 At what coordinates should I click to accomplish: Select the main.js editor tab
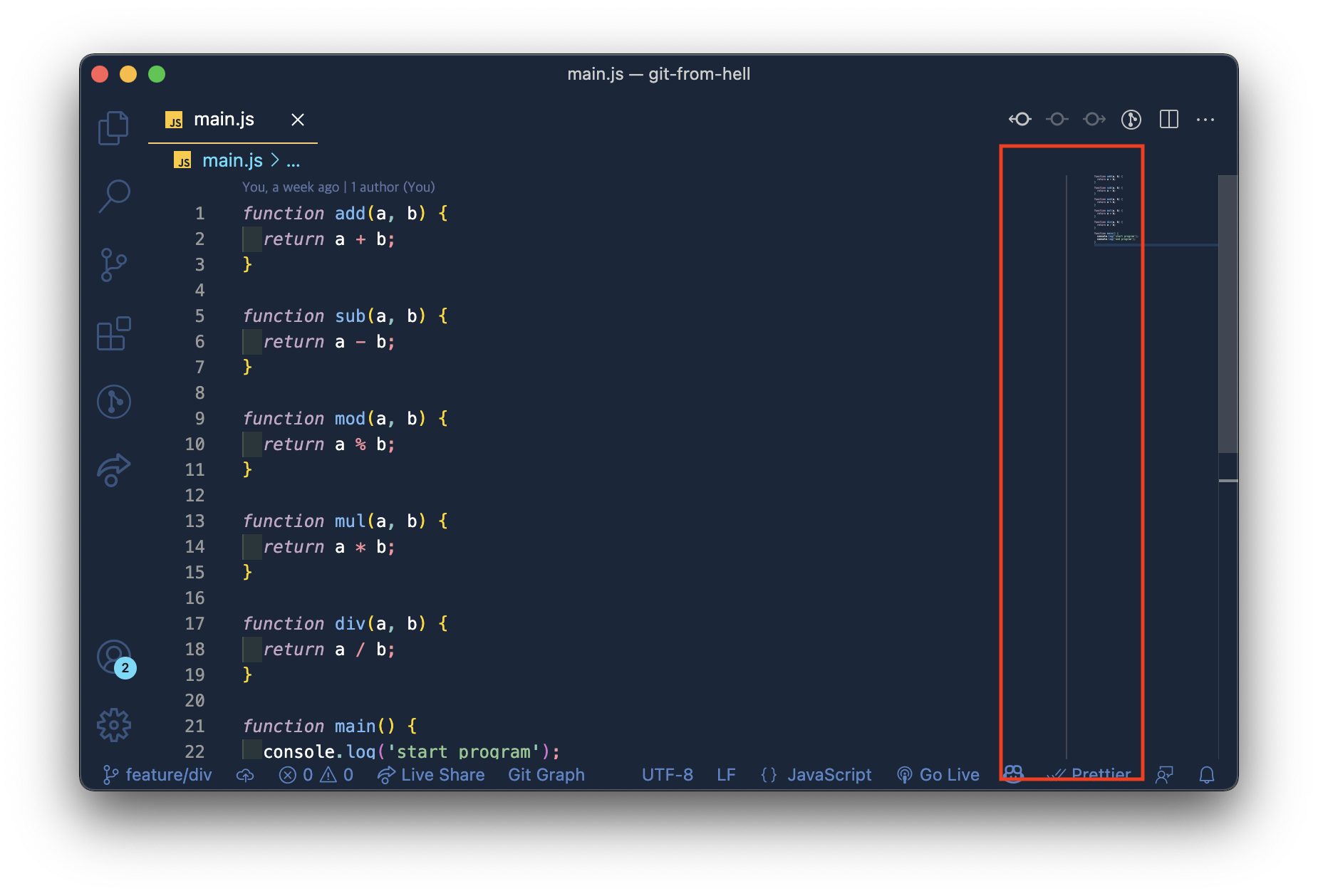(x=233, y=120)
